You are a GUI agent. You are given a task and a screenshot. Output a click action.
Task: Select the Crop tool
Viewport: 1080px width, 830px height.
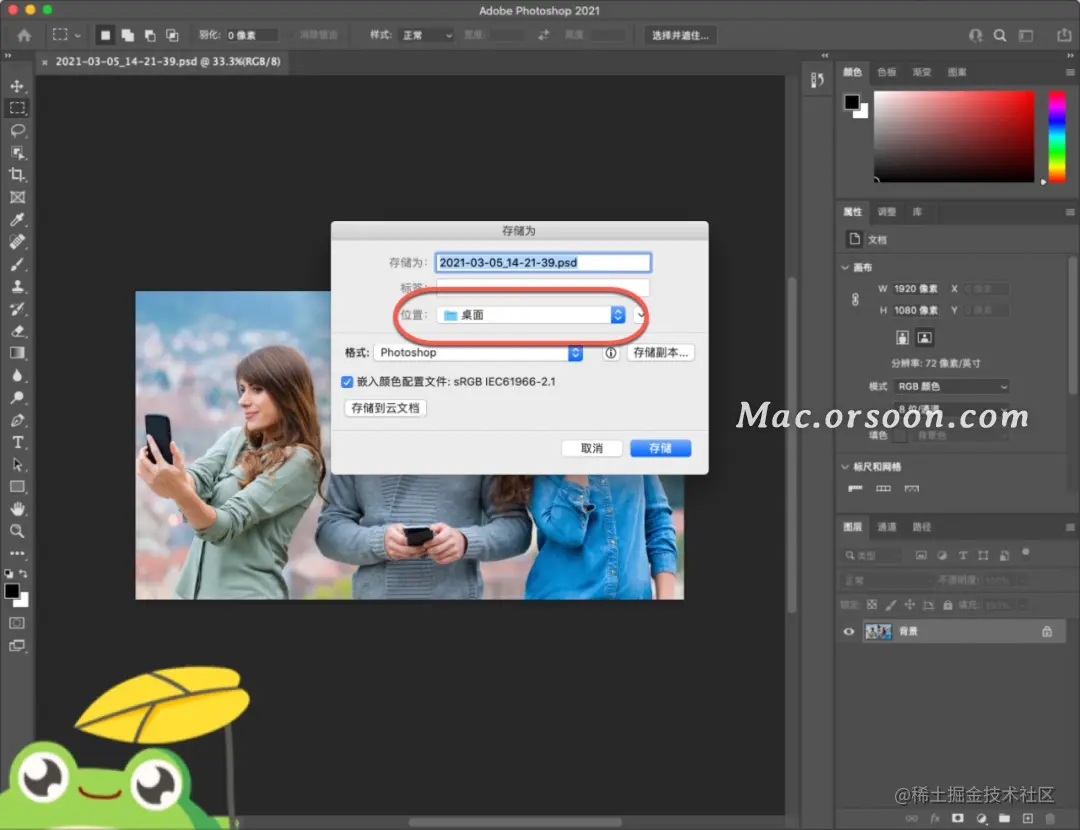(x=17, y=175)
